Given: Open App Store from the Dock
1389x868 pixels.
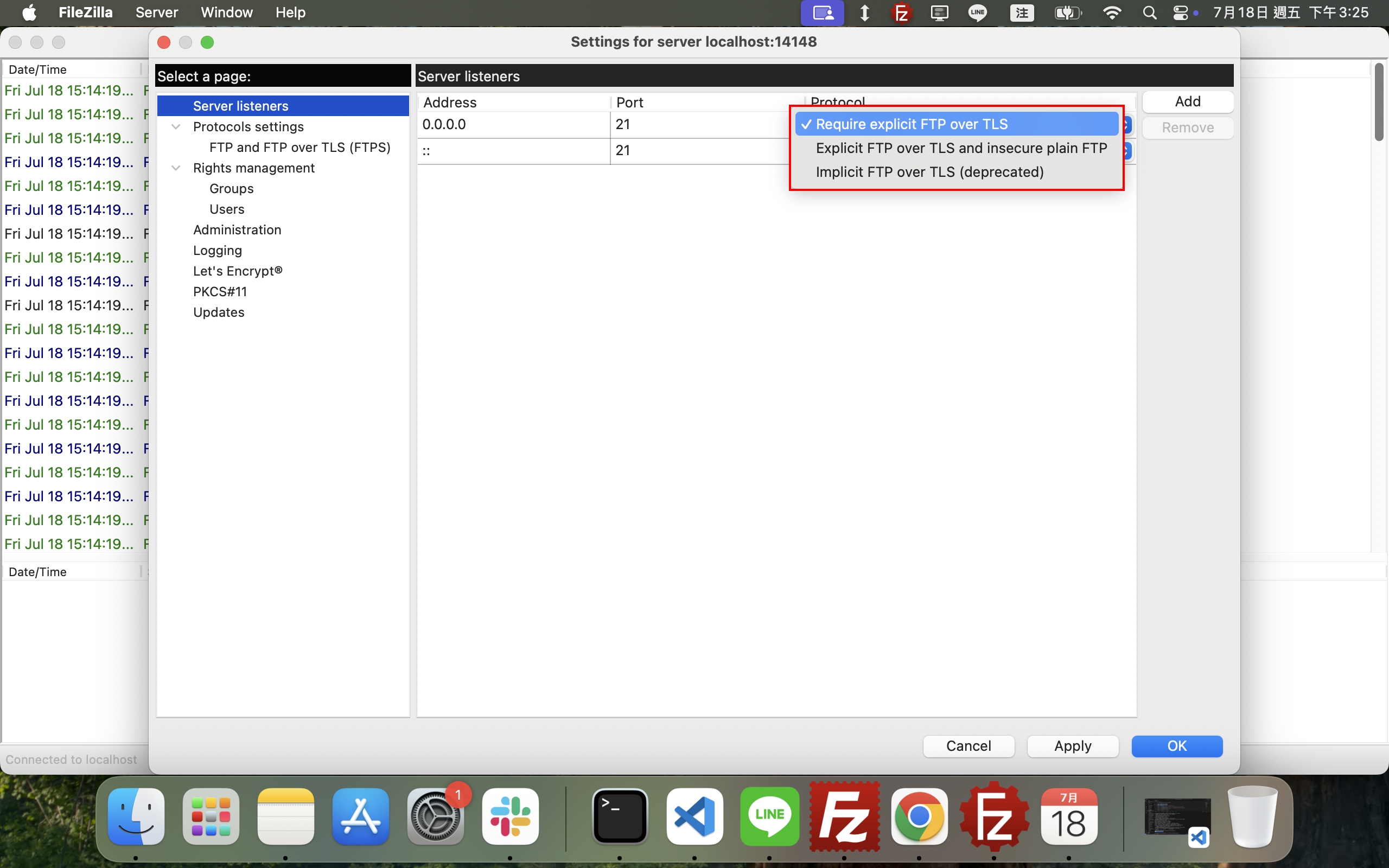Looking at the screenshot, I should coord(360,816).
